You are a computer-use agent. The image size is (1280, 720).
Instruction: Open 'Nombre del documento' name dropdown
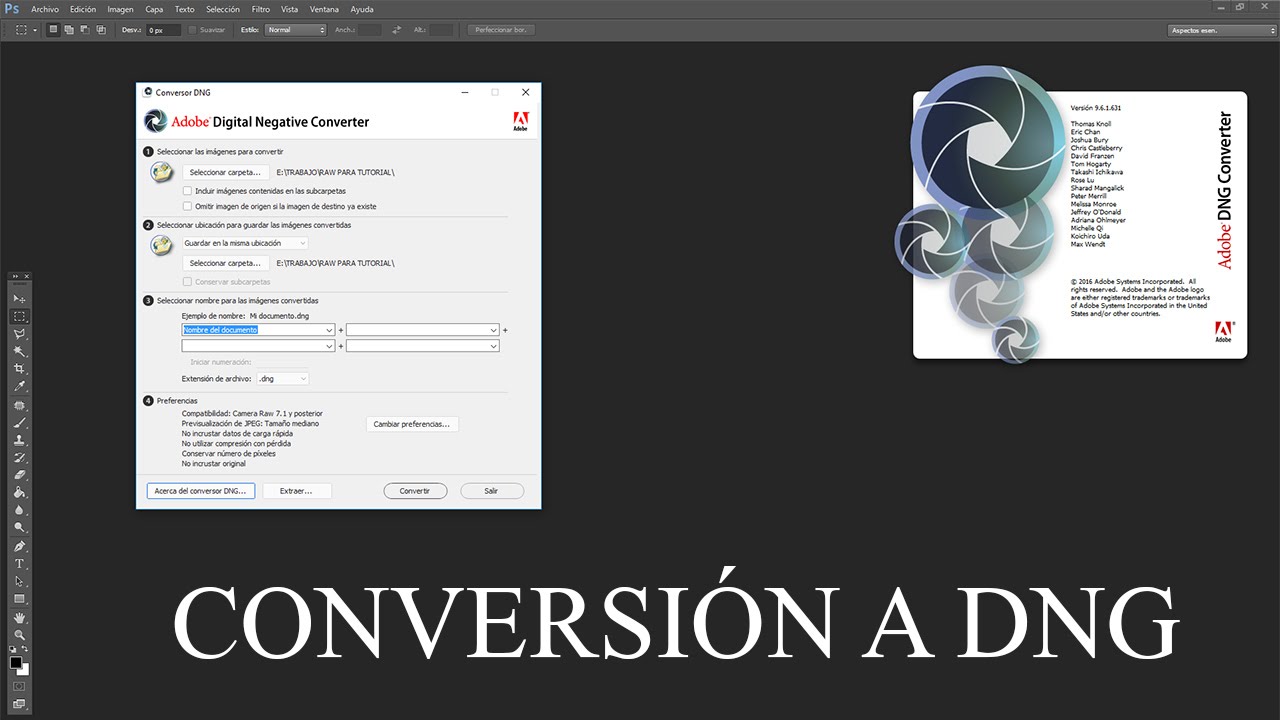[x=258, y=330]
